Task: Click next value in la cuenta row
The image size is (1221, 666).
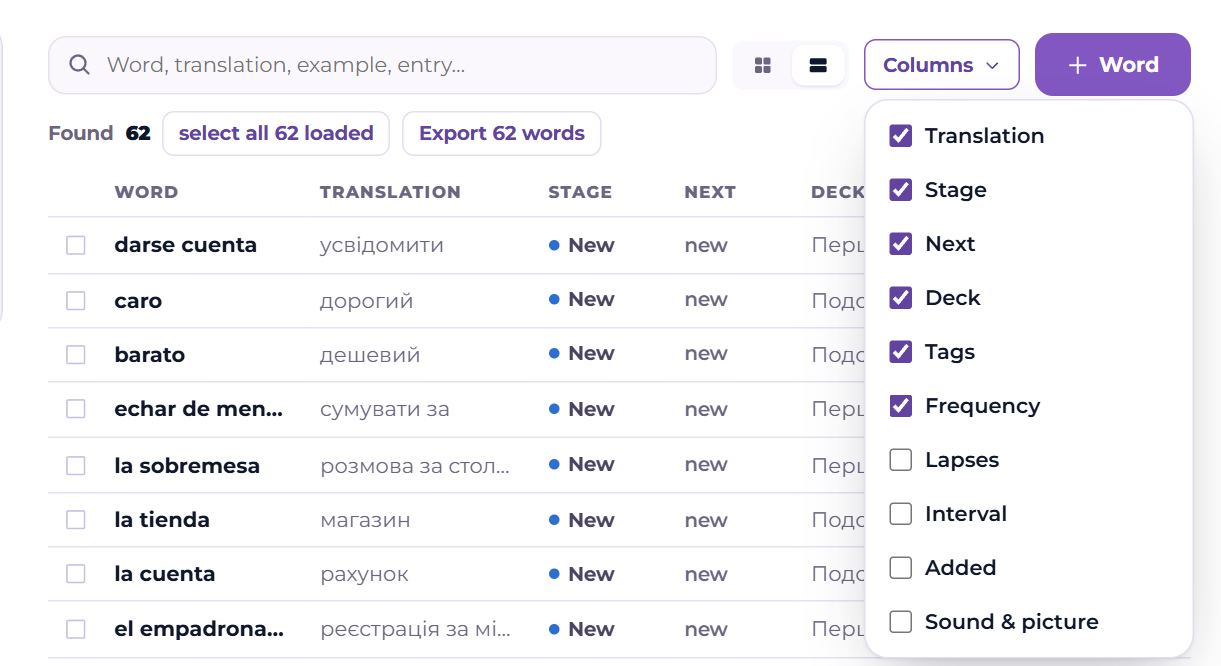Action: click(x=706, y=574)
